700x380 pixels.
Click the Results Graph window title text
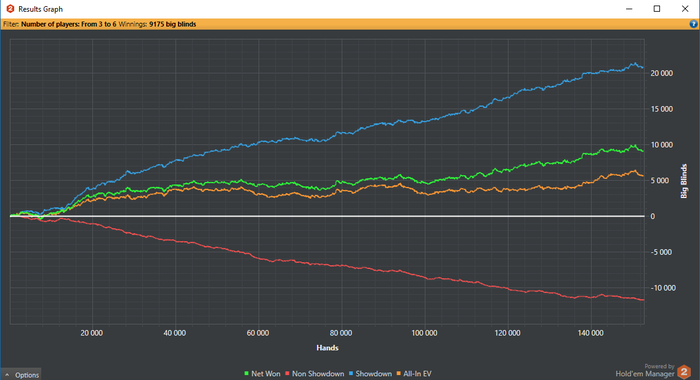(x=41, y=9)
